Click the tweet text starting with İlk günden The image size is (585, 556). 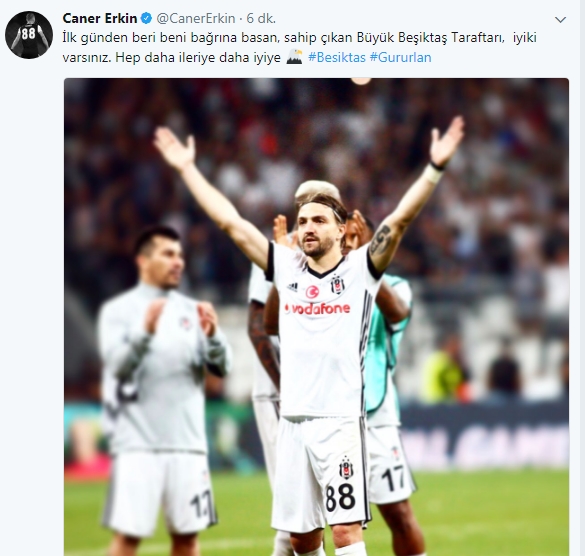click(299, 47)
